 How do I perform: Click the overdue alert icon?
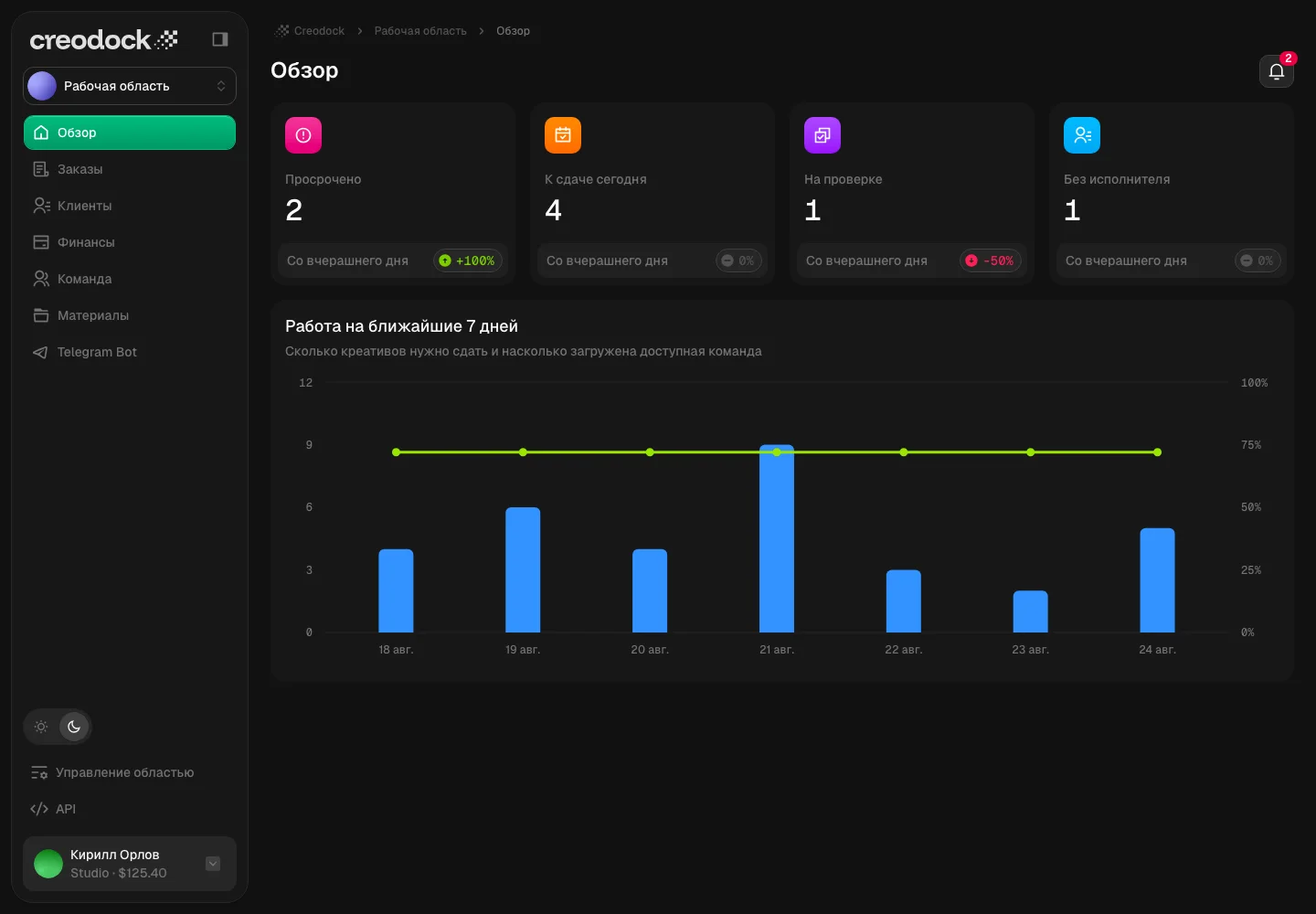pyautogui.click(x=303, y=135)
